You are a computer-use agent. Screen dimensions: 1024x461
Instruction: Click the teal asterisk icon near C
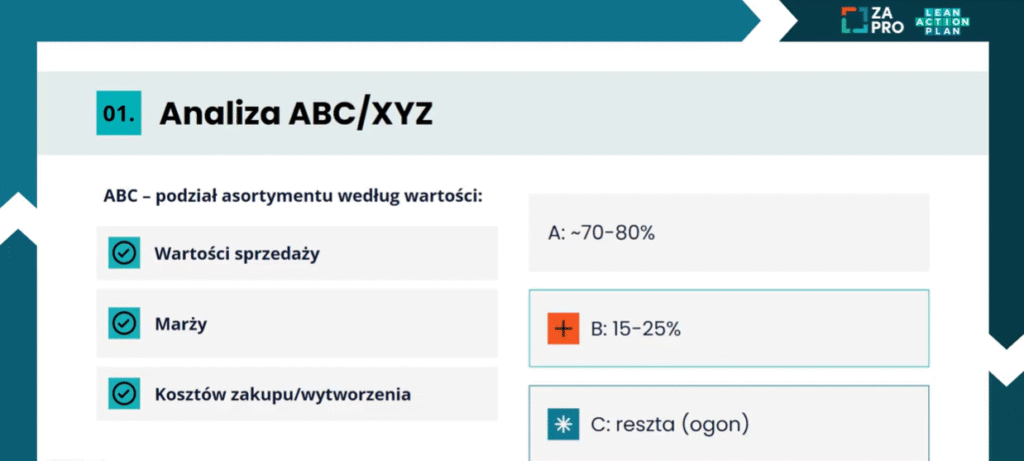[x=563, y=424]
